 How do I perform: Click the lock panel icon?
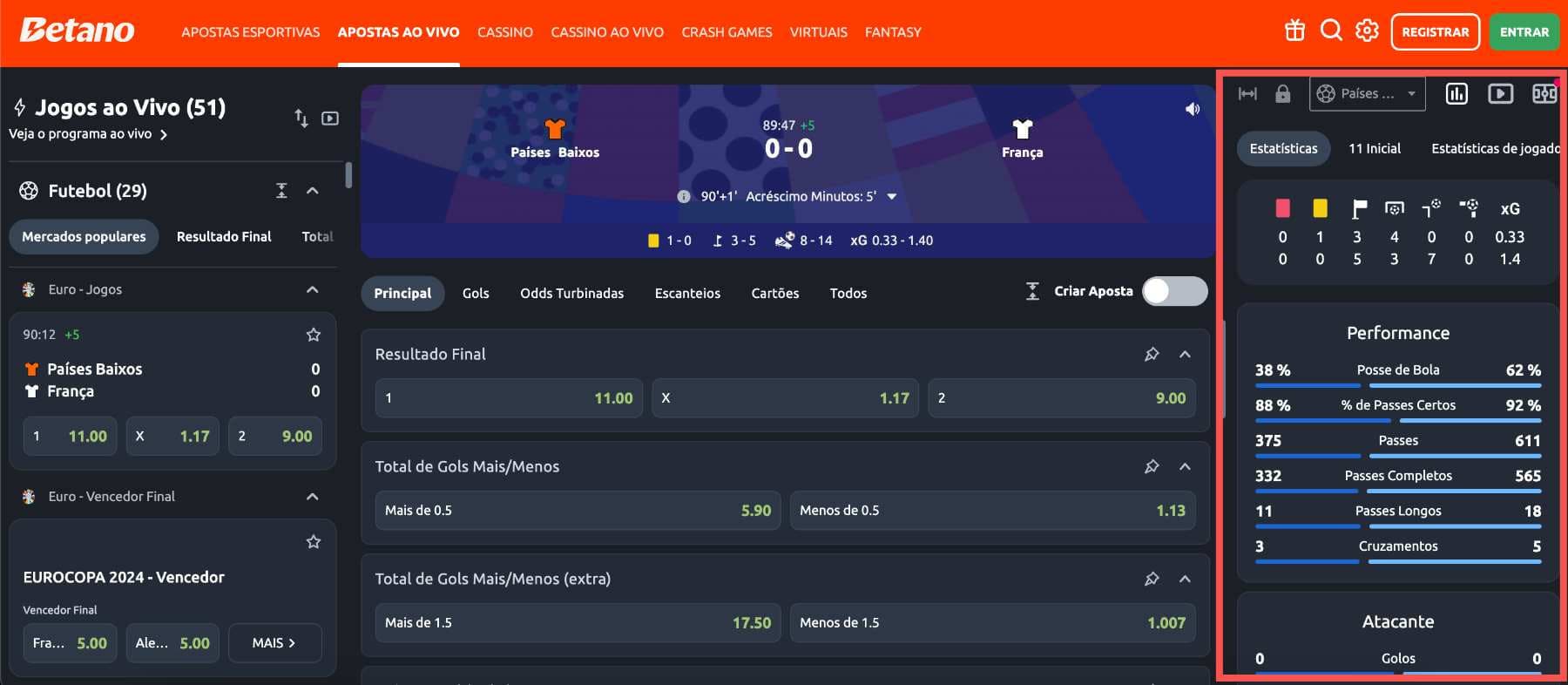click(1282, 94)
